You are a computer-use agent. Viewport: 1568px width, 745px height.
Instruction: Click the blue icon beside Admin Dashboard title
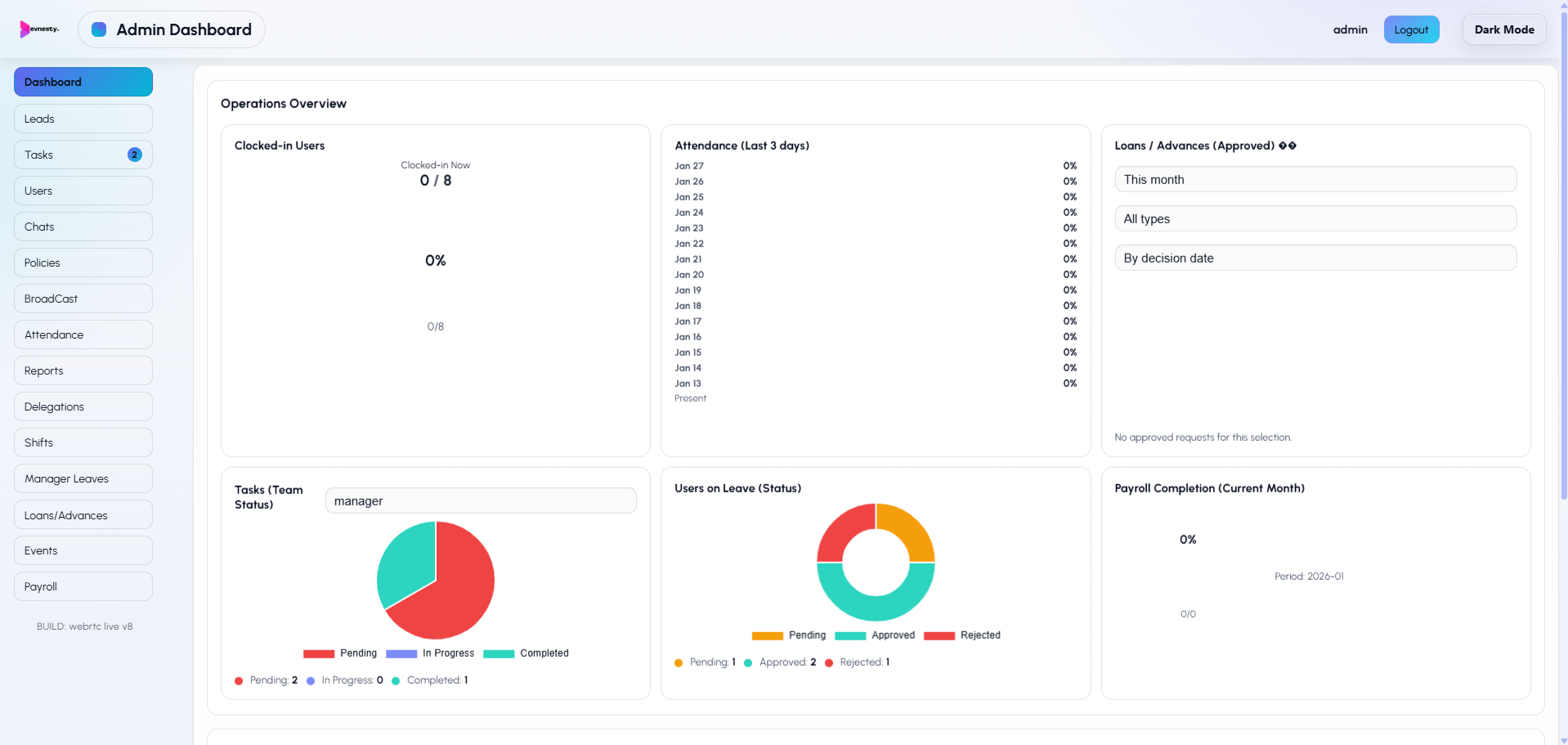[x=98, y=28]
